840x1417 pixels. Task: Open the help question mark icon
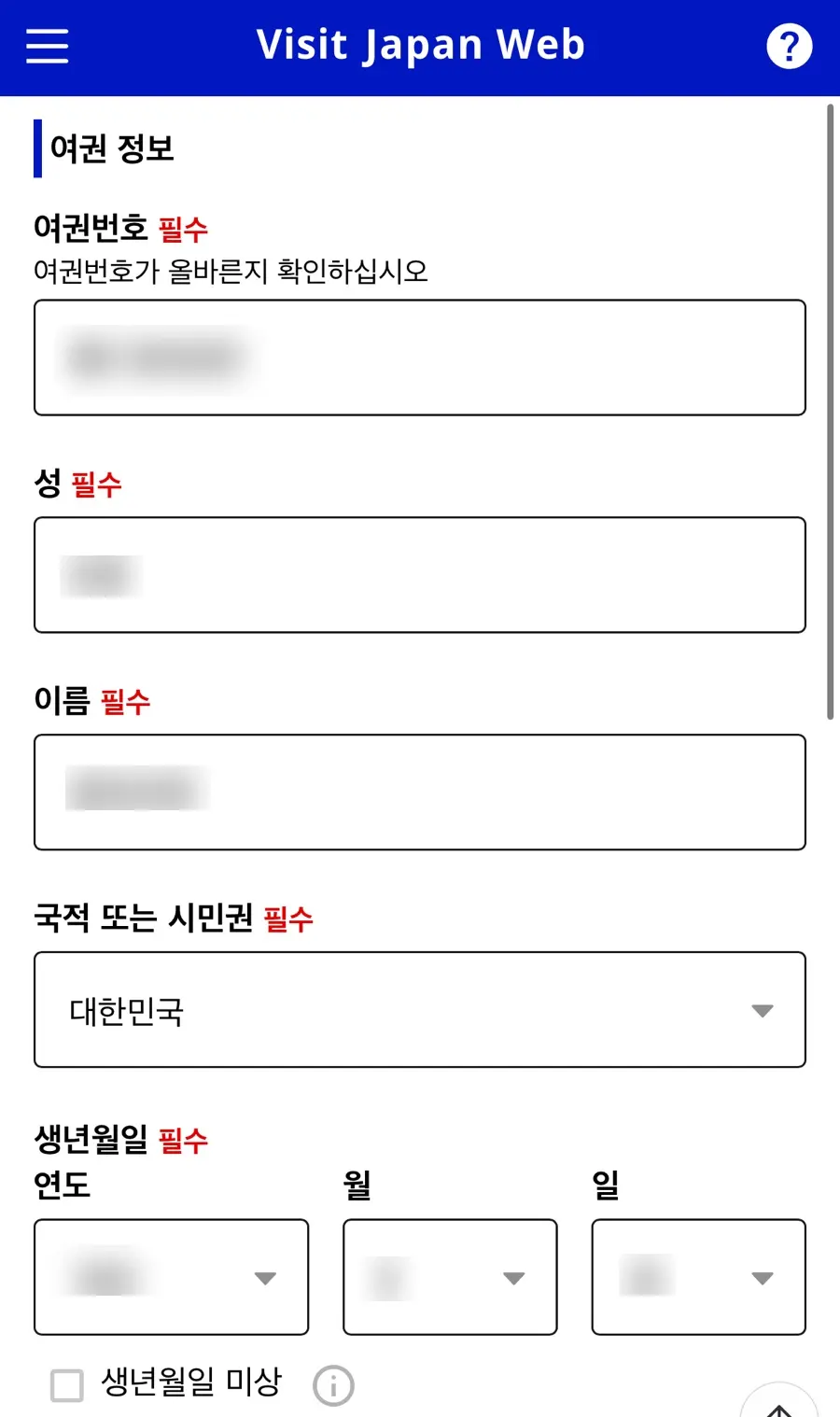coord(790,46)
